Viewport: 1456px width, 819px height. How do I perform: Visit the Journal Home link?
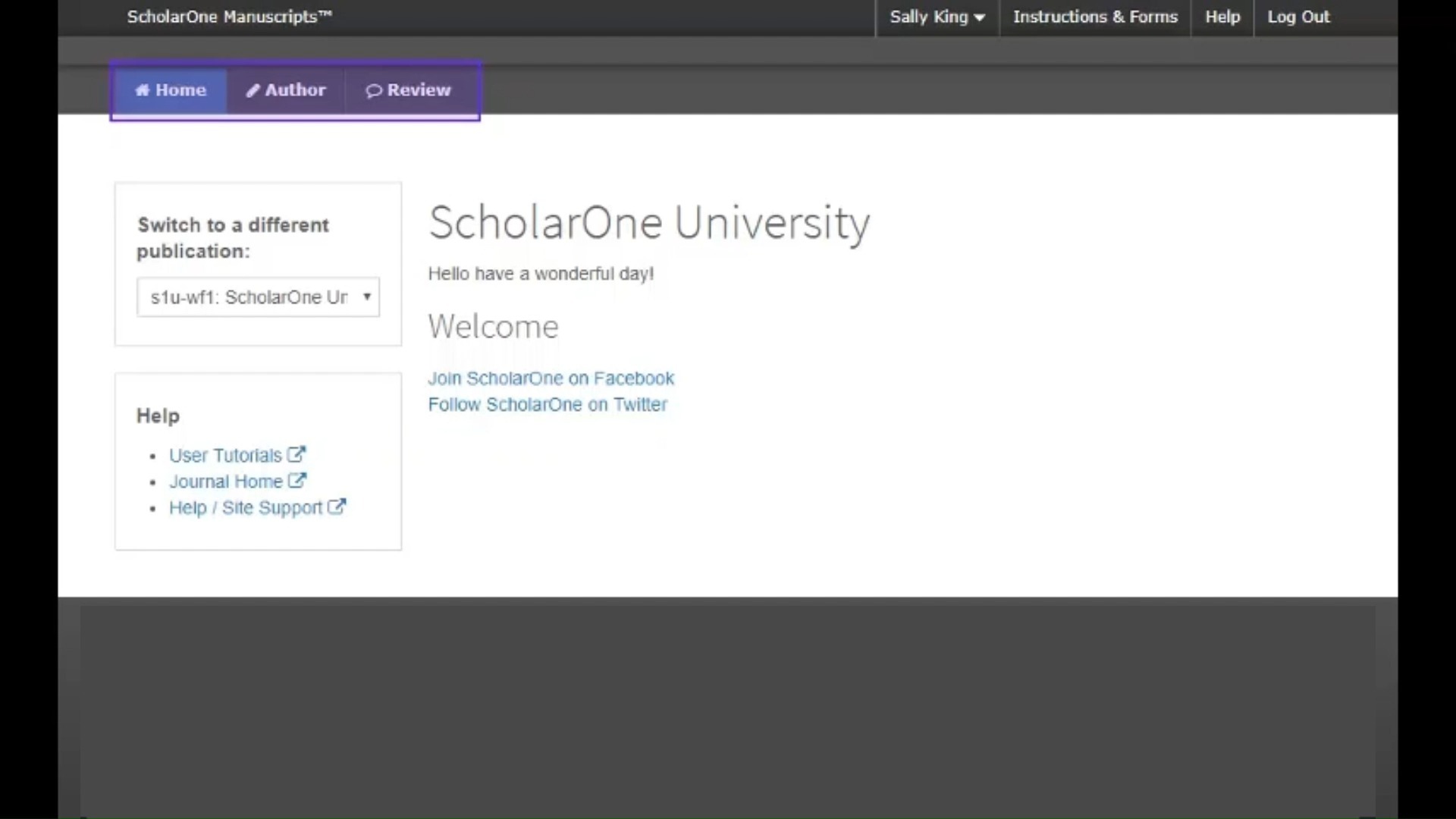click(226, 482)
